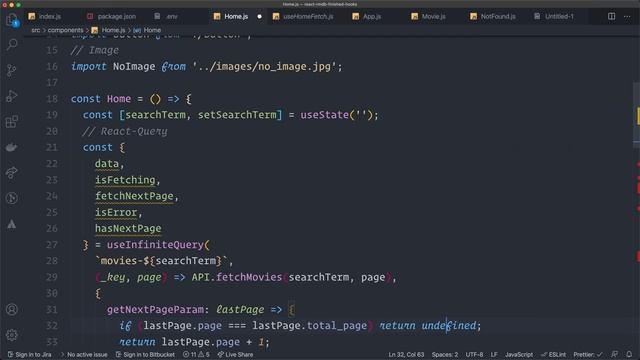
Task: Open the Source Control view
Action: click(12, 70)
